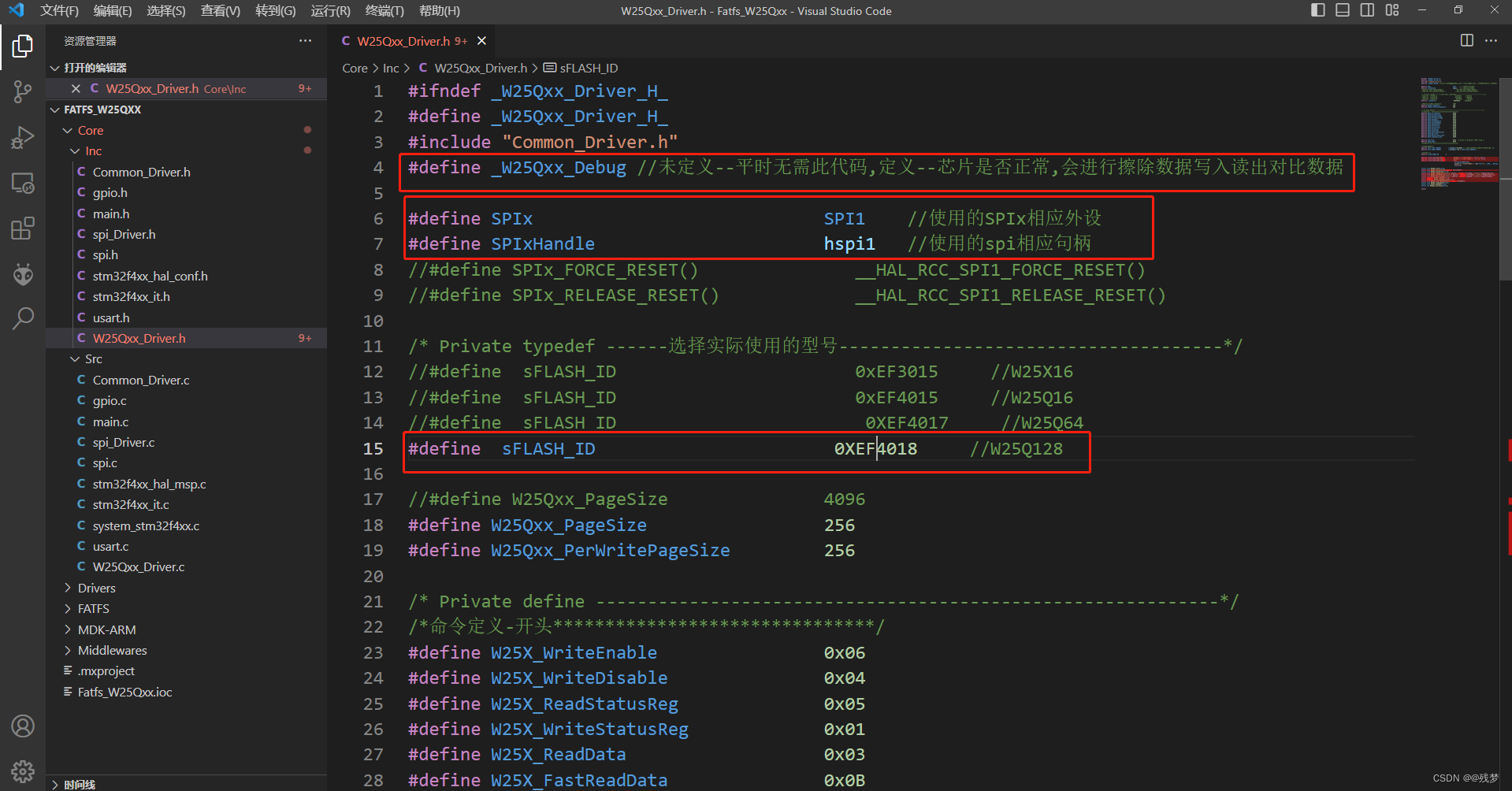Click the Explorer panel more actions ellipsis

(x=305, y=41)
